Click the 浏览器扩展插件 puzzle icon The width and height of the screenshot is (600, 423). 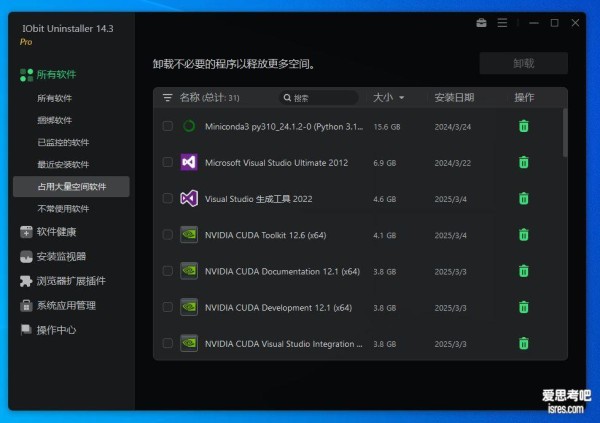point(26,281)
